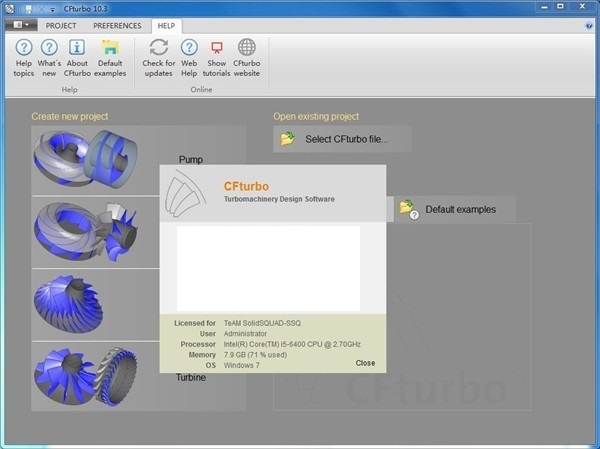Click the Show tutorials icon
This screenshot has width=600, height=449.
tap(216, 57)
